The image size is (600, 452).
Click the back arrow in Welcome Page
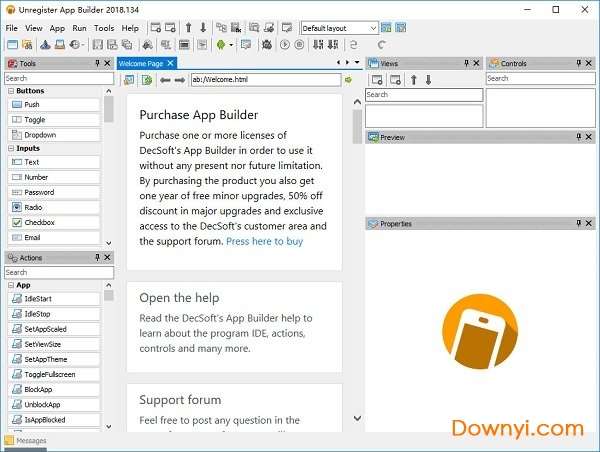tap(165, 80)
